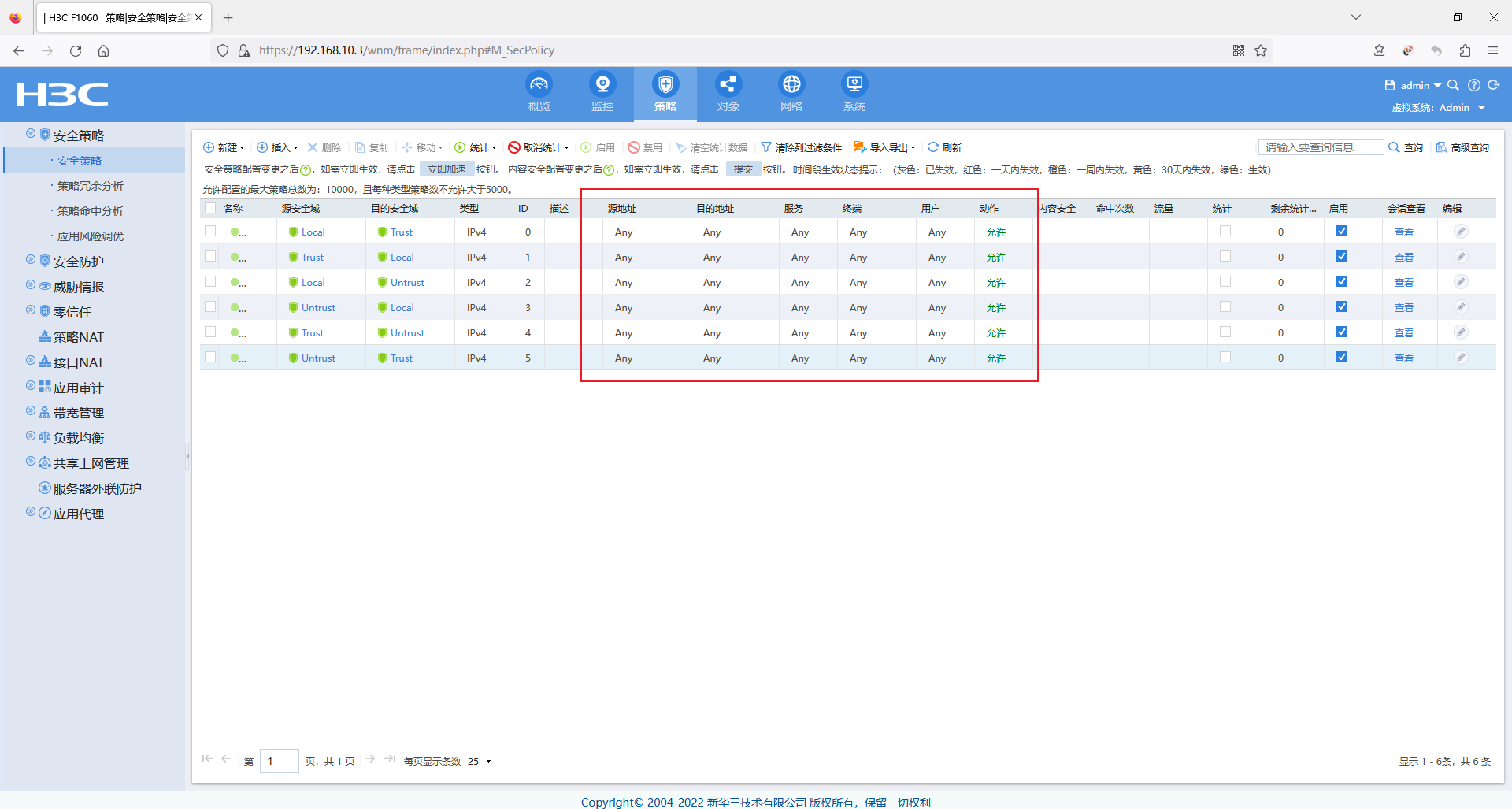Select the row checkbox for policy ID 3

point(210,307)
